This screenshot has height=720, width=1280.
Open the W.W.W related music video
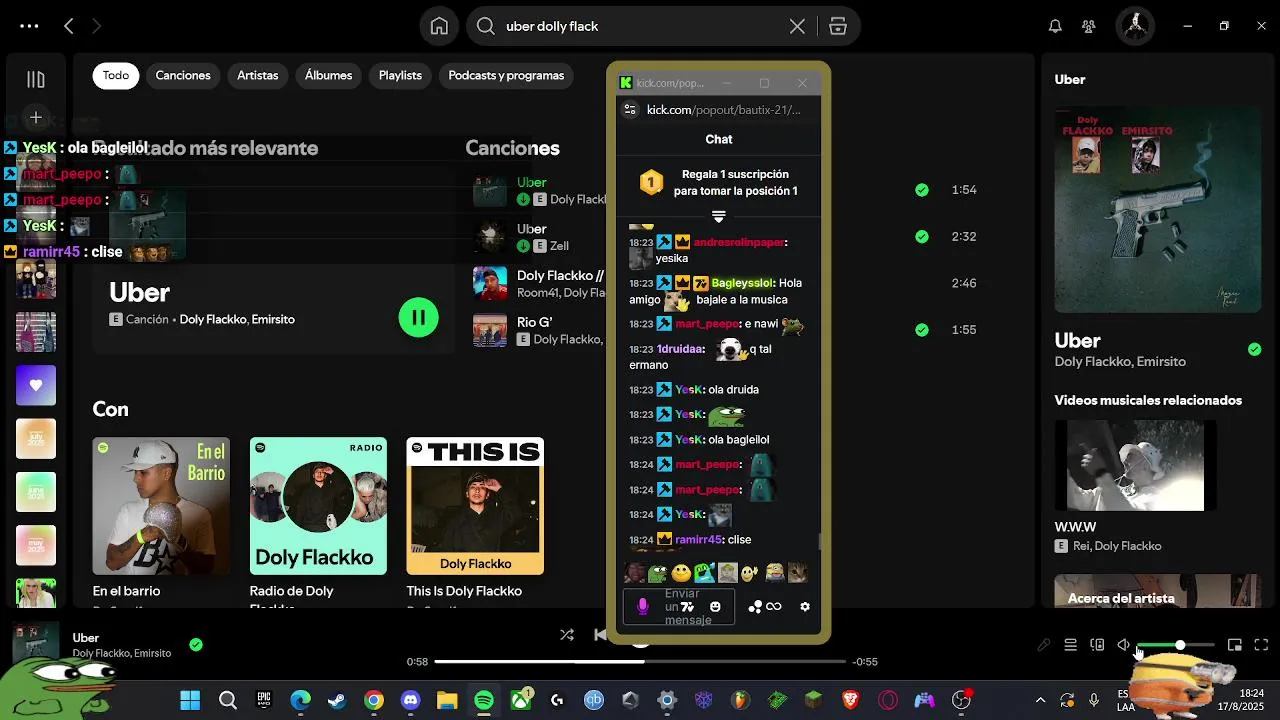(x=1136, y=466)
